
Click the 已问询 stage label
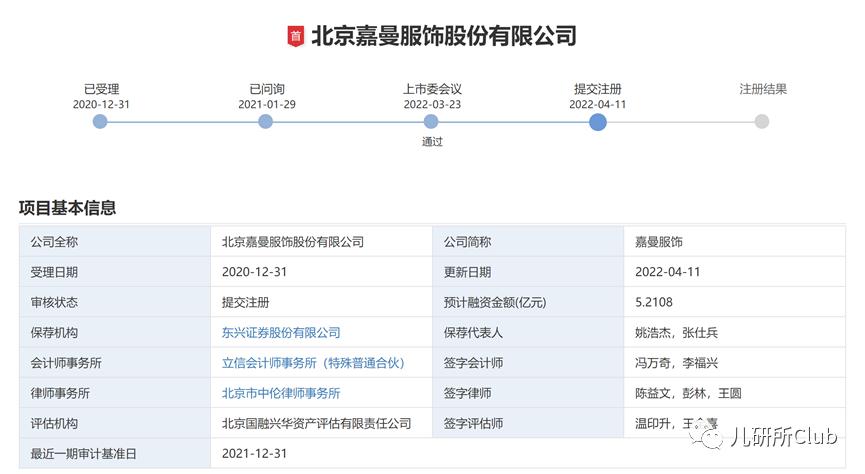267,89
